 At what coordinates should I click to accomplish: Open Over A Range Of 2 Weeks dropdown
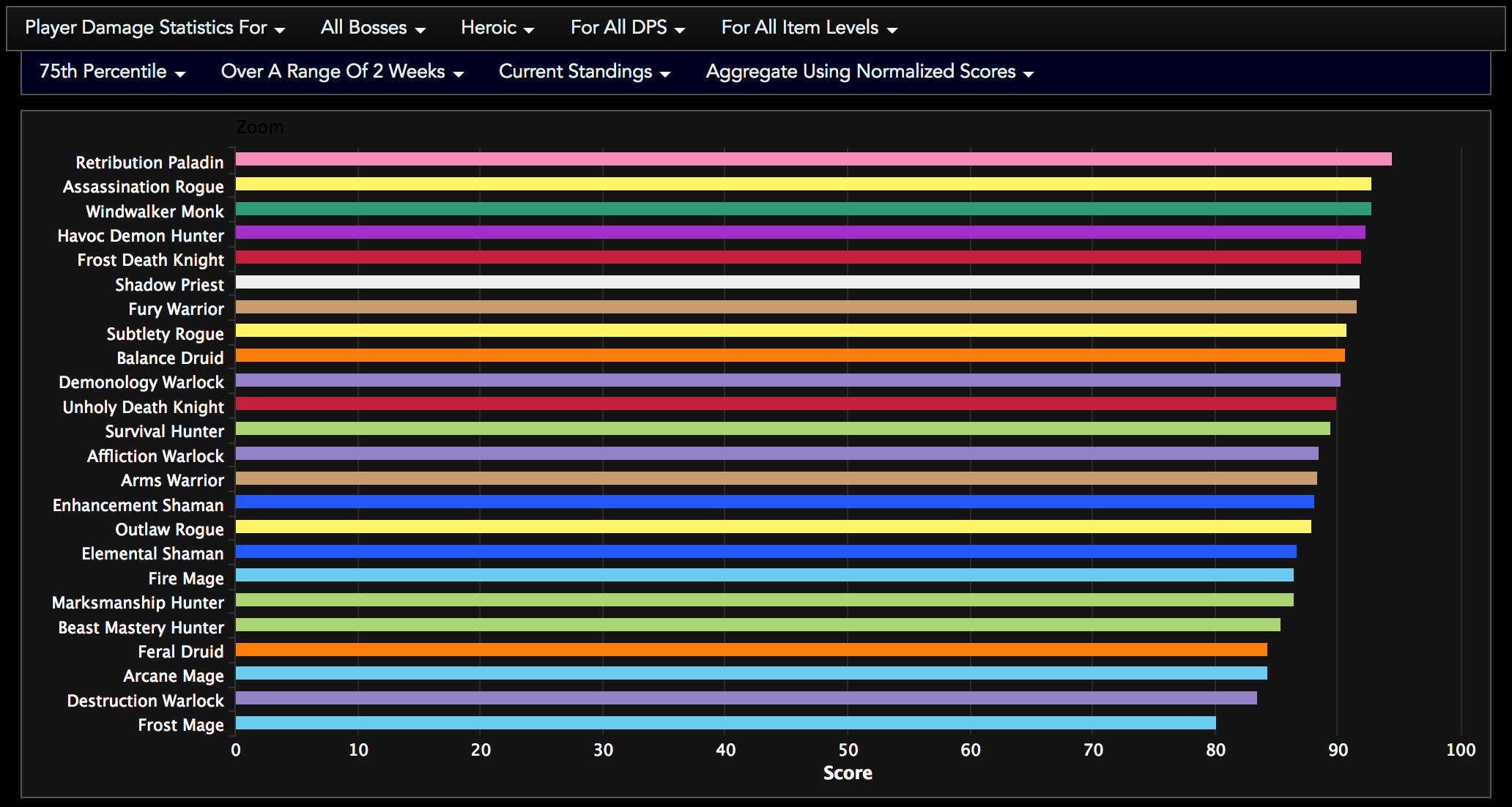point(342,72)
